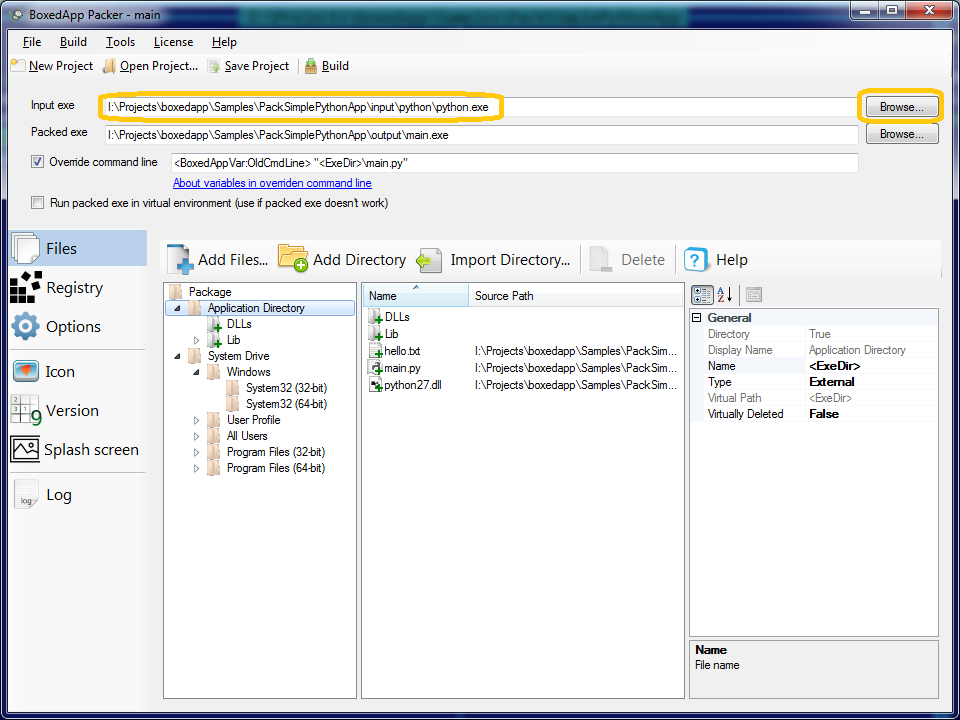Click the Add Directory folder icon
This screenshot has height=720, width=960.
click(x=292, y=260)
